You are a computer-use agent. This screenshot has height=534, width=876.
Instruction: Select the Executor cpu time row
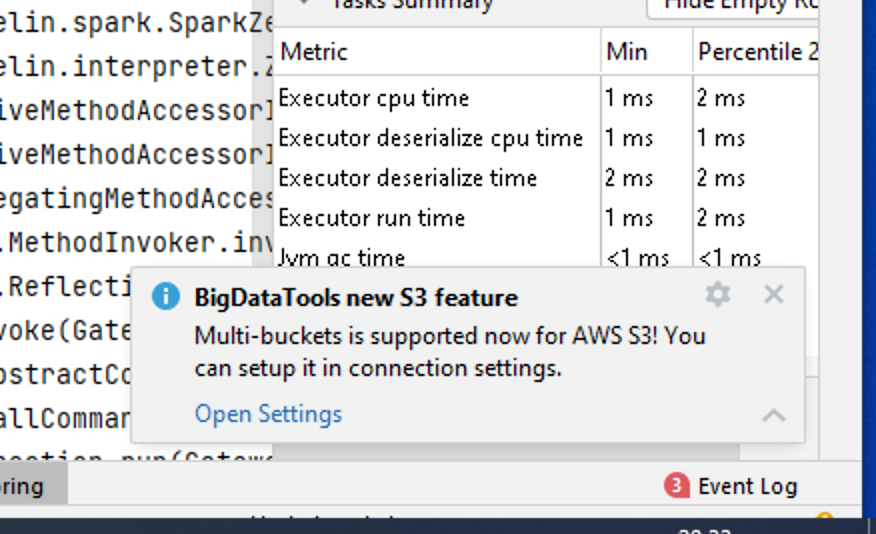373,98
